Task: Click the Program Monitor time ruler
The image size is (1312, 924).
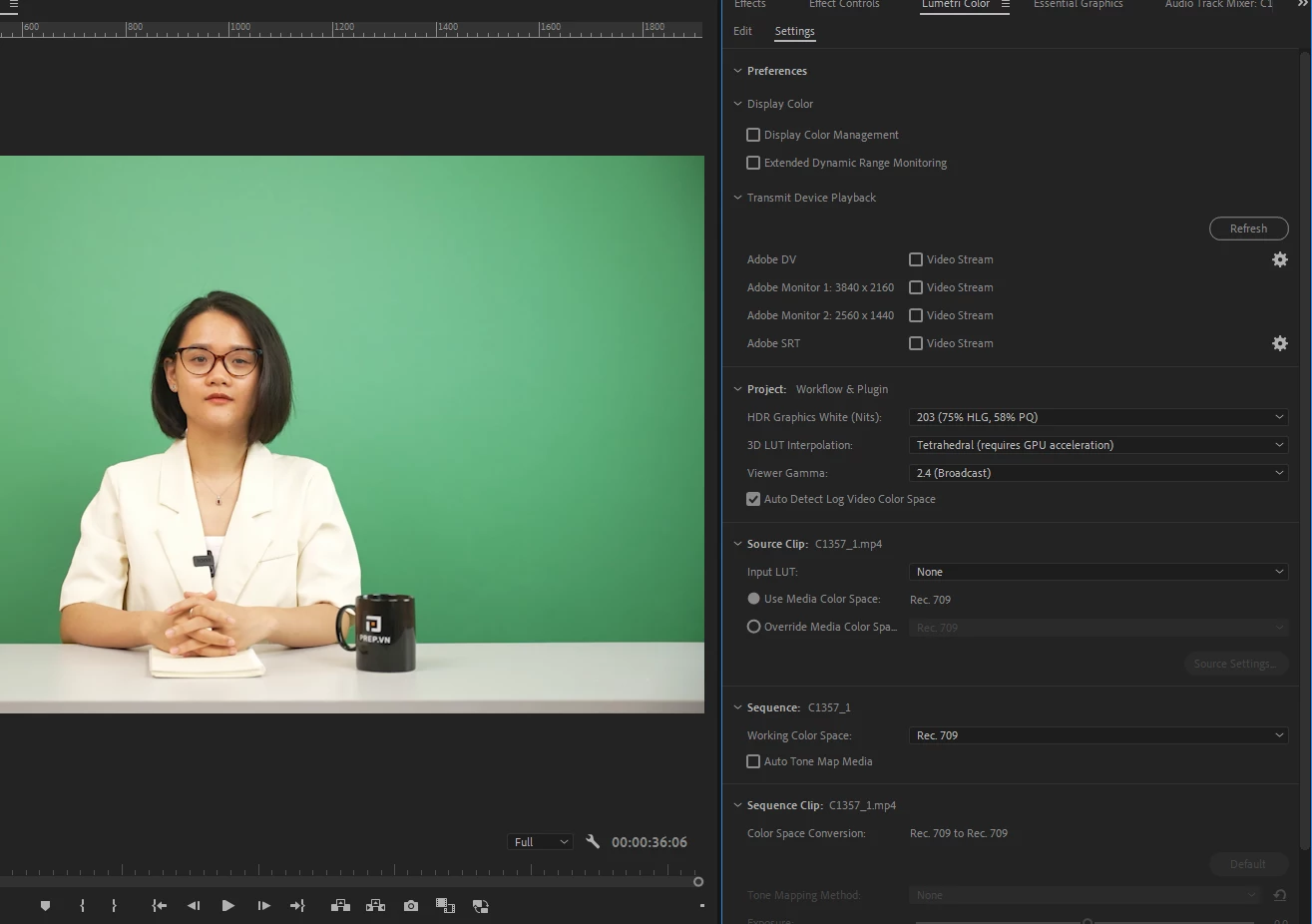Action: 351,31
